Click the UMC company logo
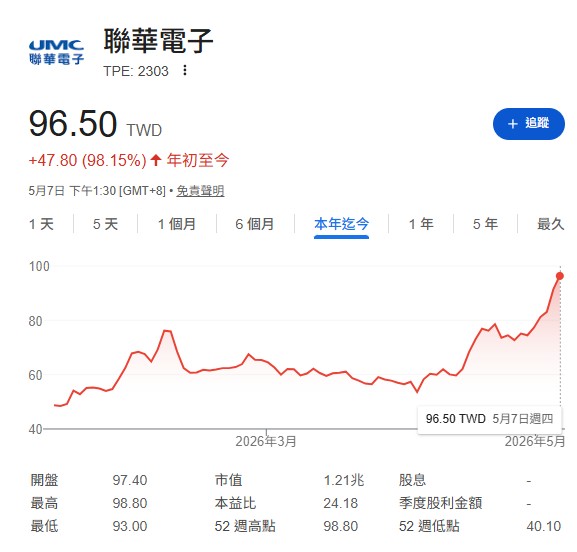Viewport: 577px width, 552px height. tap(57, 53)
